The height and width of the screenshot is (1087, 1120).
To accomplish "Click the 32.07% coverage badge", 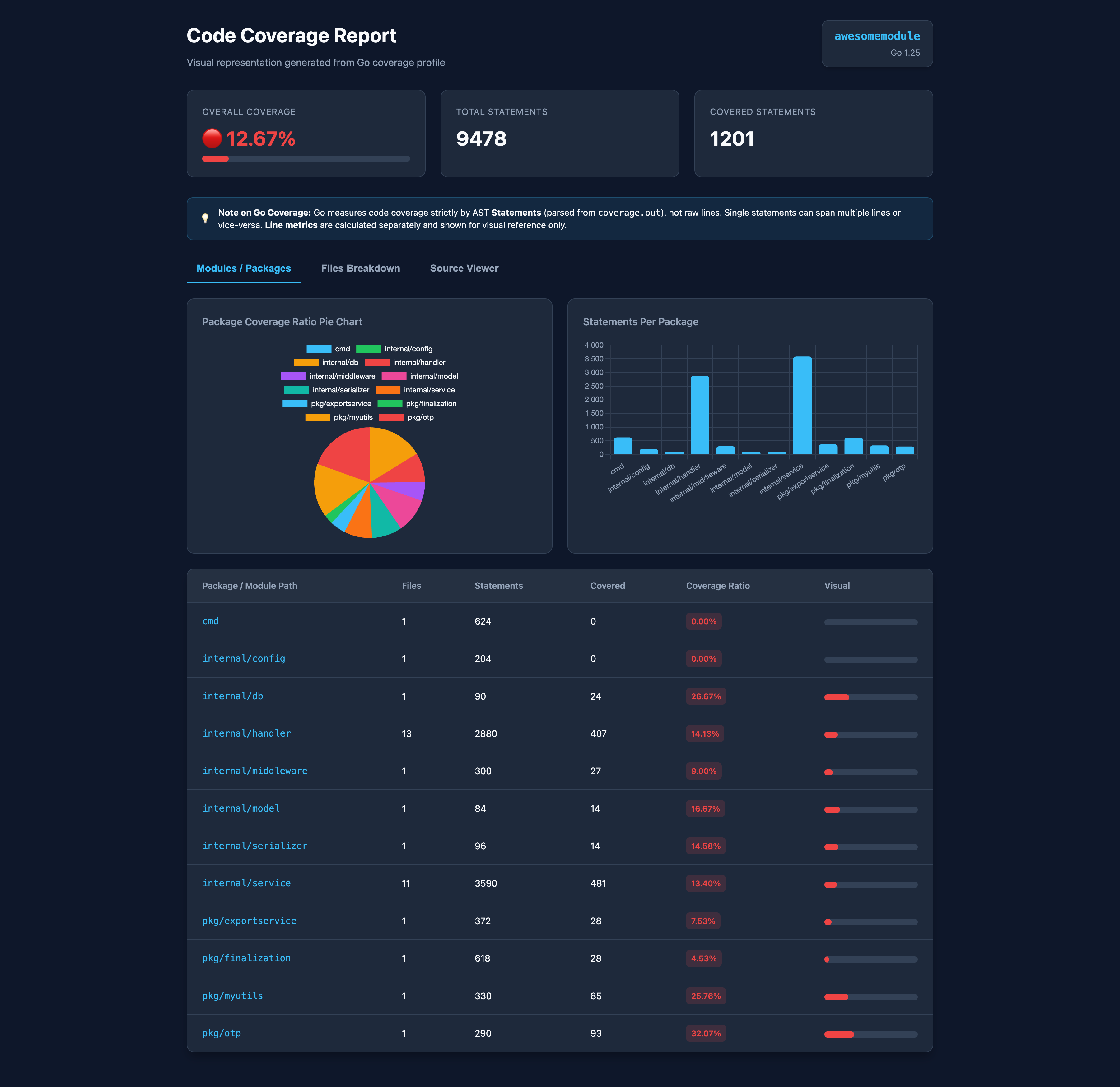I will [x=706, y=1033].
